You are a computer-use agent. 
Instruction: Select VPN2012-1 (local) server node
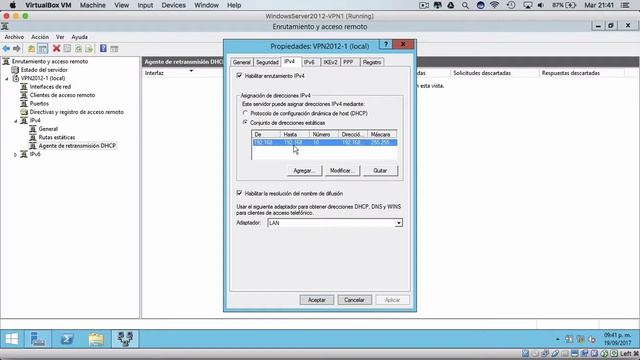[43, 78]
